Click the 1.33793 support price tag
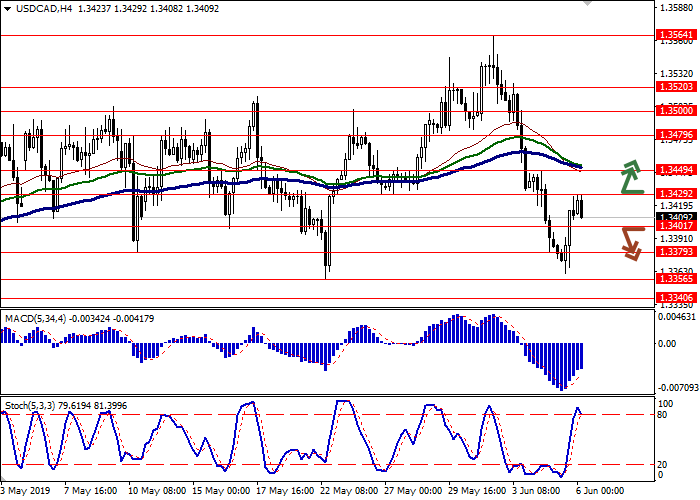 pyautogui.click(x=676, y=252)
